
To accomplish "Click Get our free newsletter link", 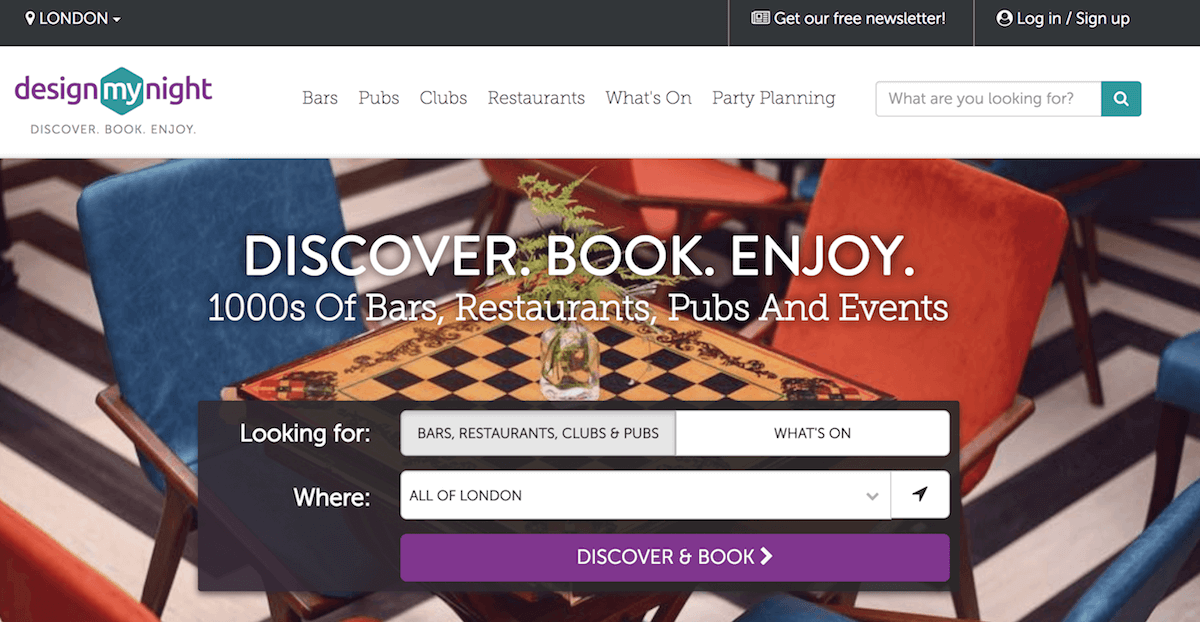I will (848, 19).
